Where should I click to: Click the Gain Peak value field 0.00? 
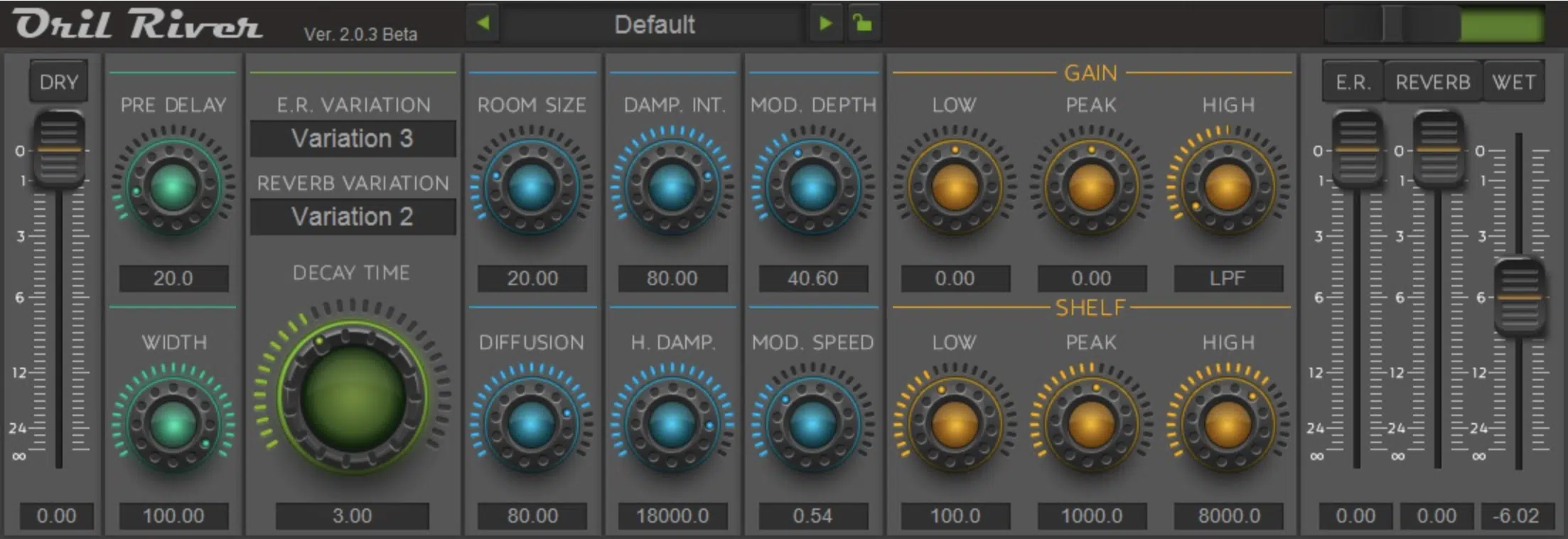[x=1092, y=278]
